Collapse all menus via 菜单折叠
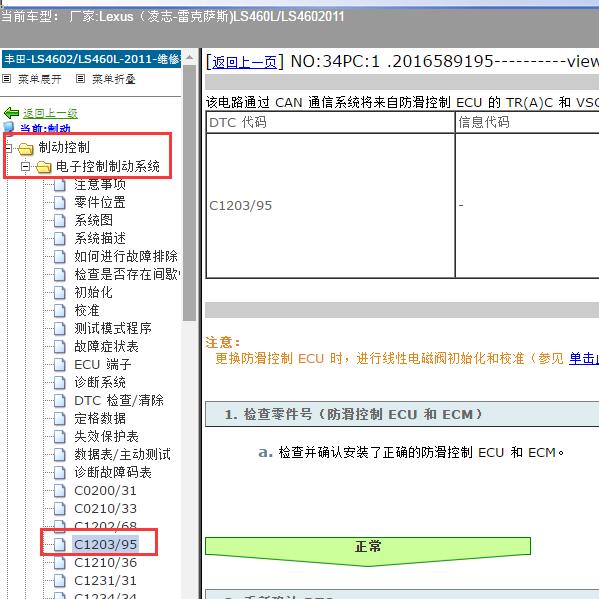Screen dimensions: 599x599 [114, 79]
